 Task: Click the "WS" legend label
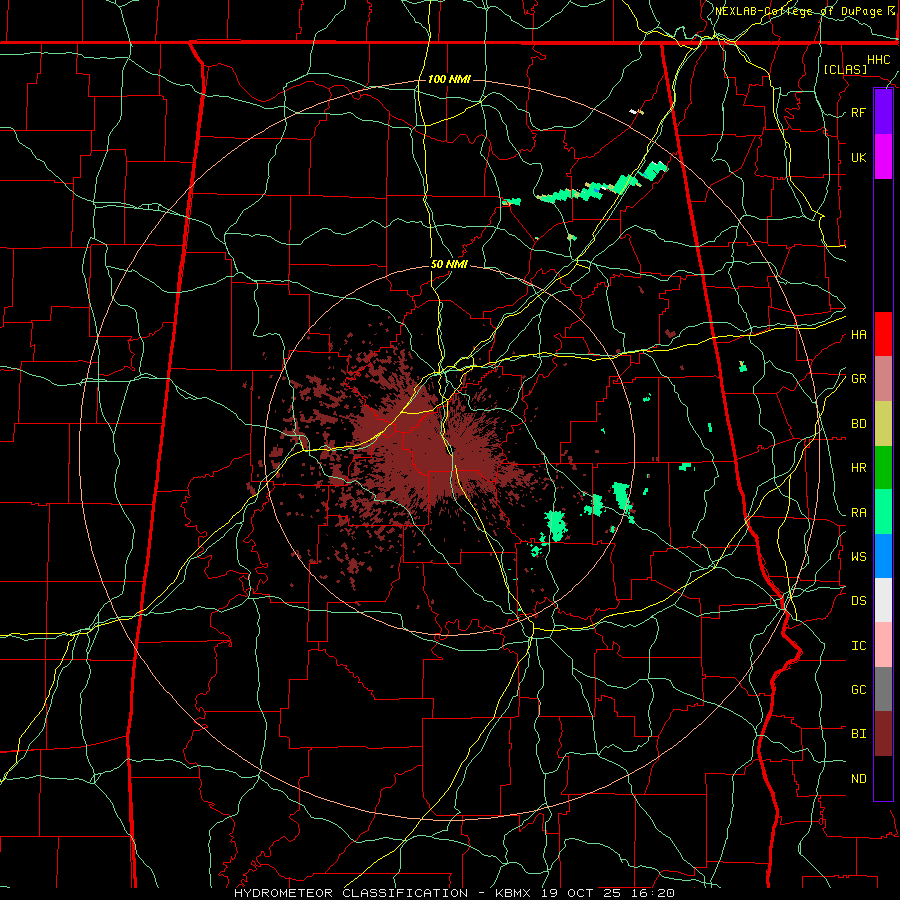coord(858,556)
